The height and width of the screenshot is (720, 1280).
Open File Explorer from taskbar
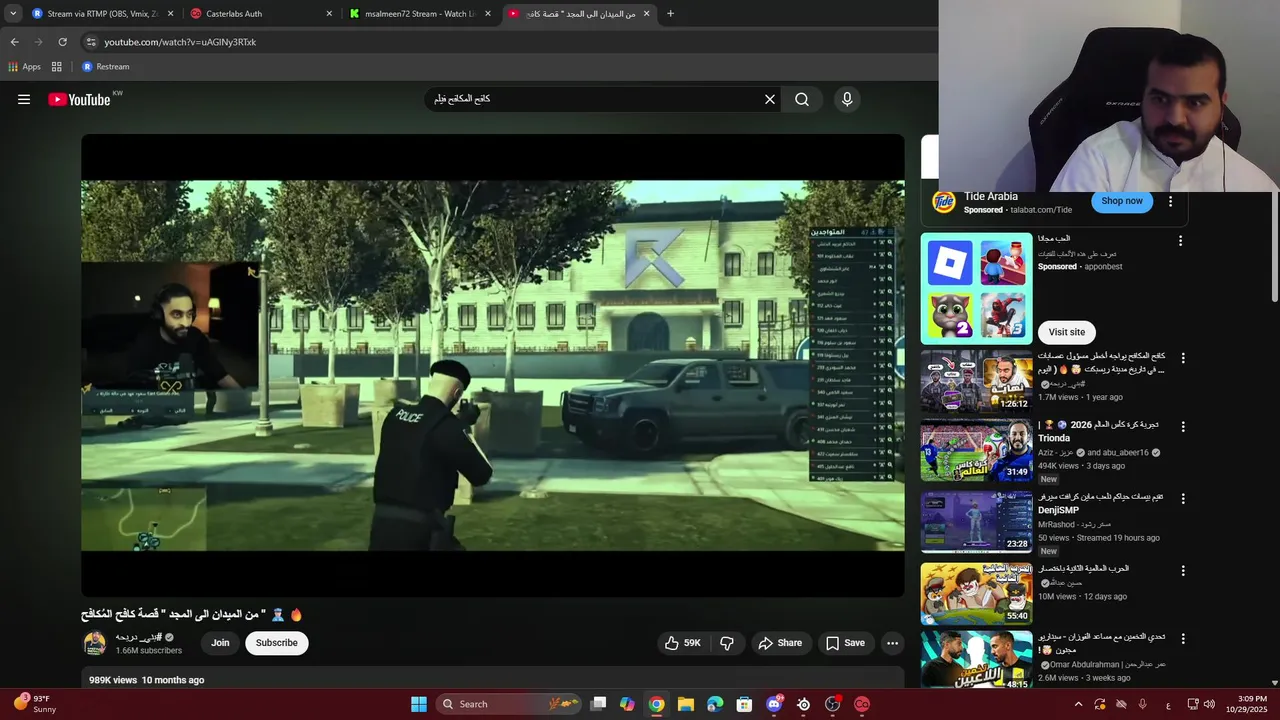[686, 704]
